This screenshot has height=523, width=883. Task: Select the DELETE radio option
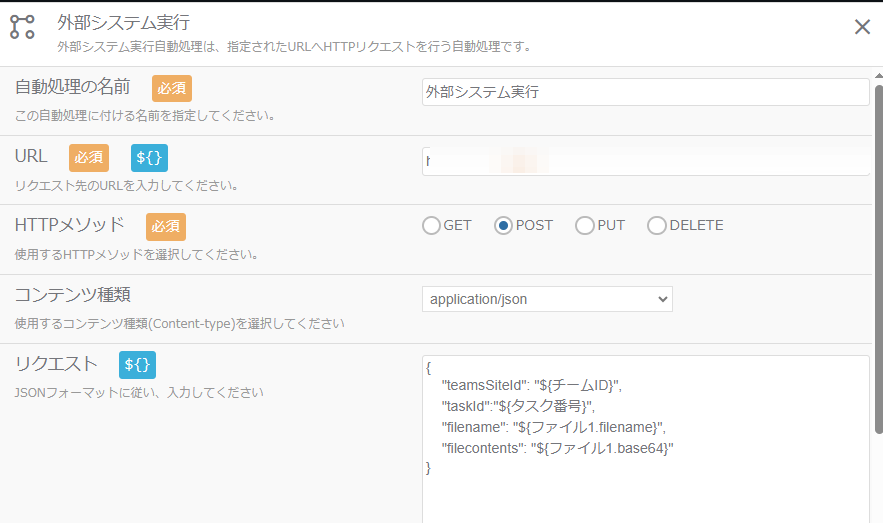tap(657, 226)
